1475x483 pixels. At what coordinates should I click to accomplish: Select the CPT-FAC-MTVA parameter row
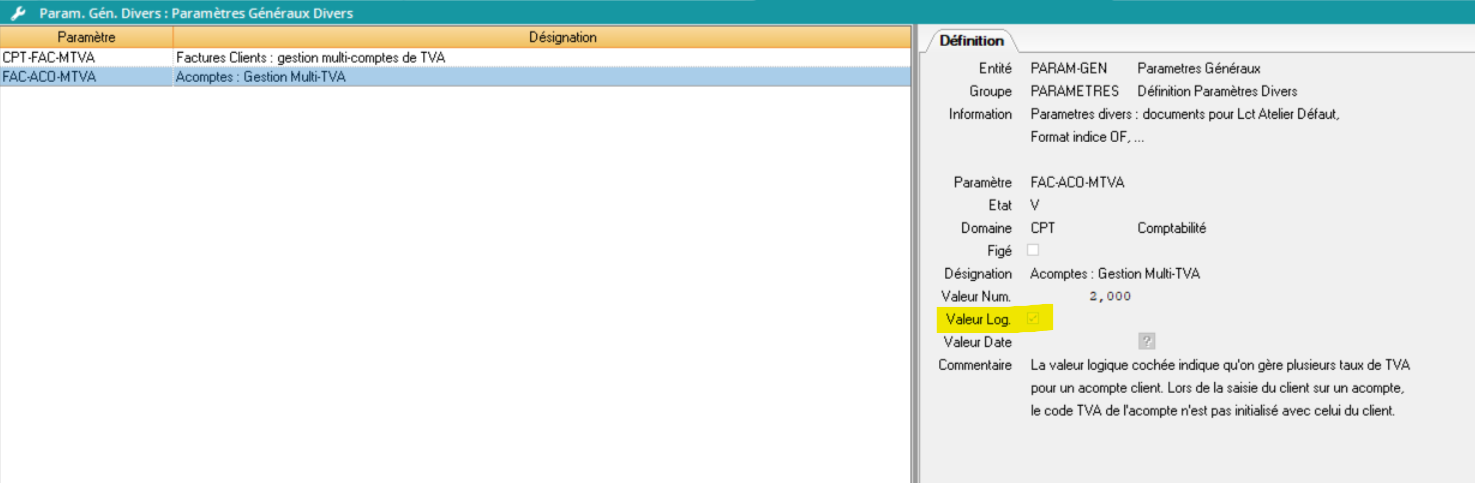coord(50,58)
